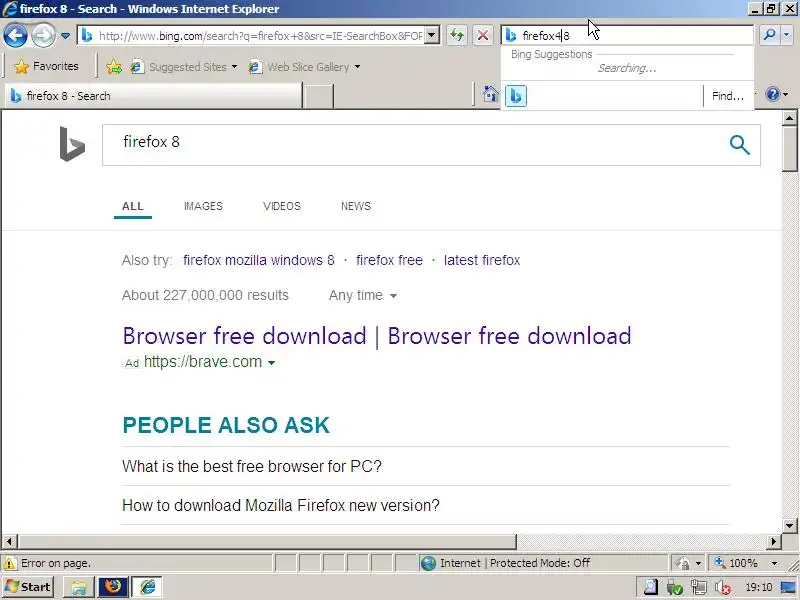Click the Bing page search magnifier
The image size is (800, 600).
(x=739, y=145)
